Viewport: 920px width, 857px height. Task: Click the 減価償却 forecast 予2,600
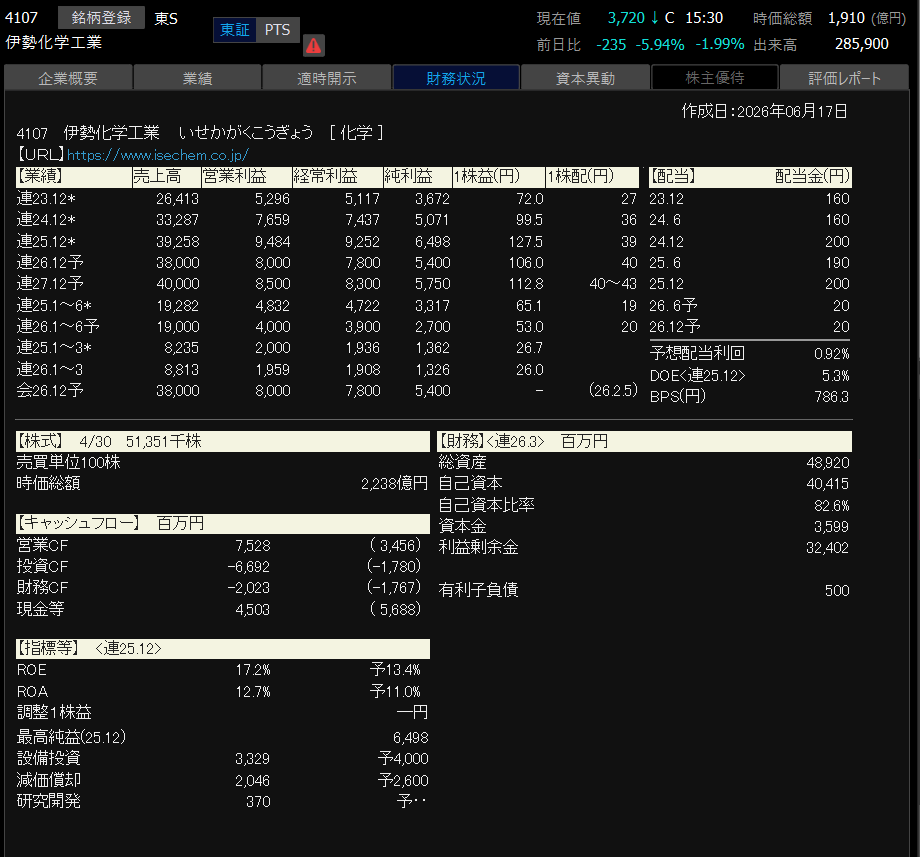click(403, 781)
